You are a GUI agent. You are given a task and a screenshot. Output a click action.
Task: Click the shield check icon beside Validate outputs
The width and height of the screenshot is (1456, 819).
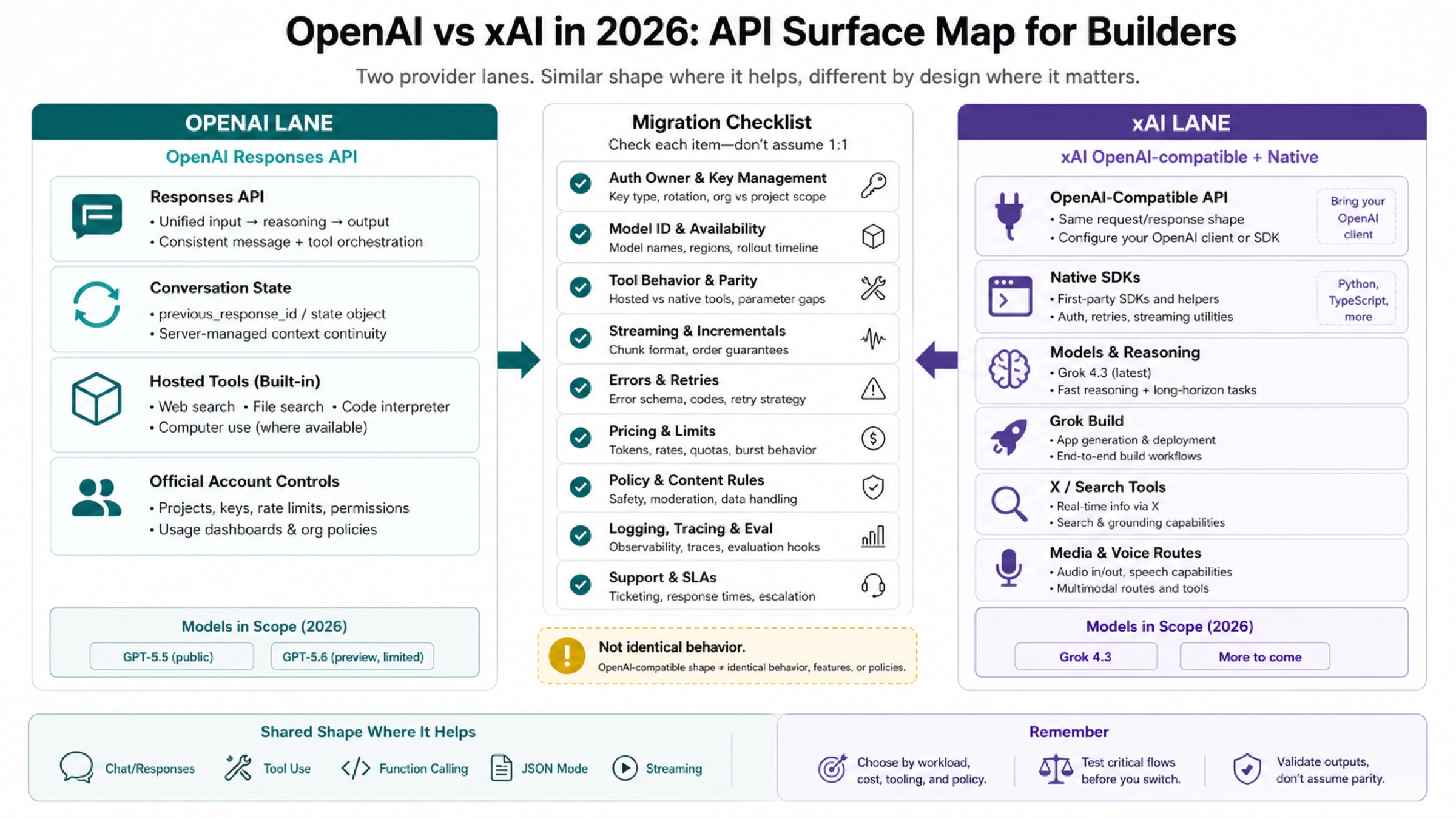coord(1247,769)
